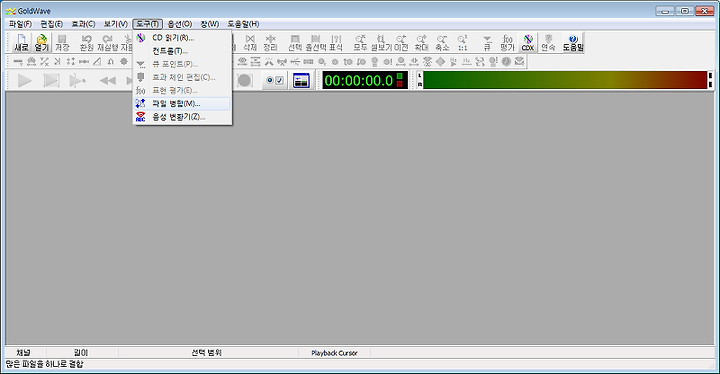
Task: Click the round record button
Action: pyautogui.click(x=244, y=81)
